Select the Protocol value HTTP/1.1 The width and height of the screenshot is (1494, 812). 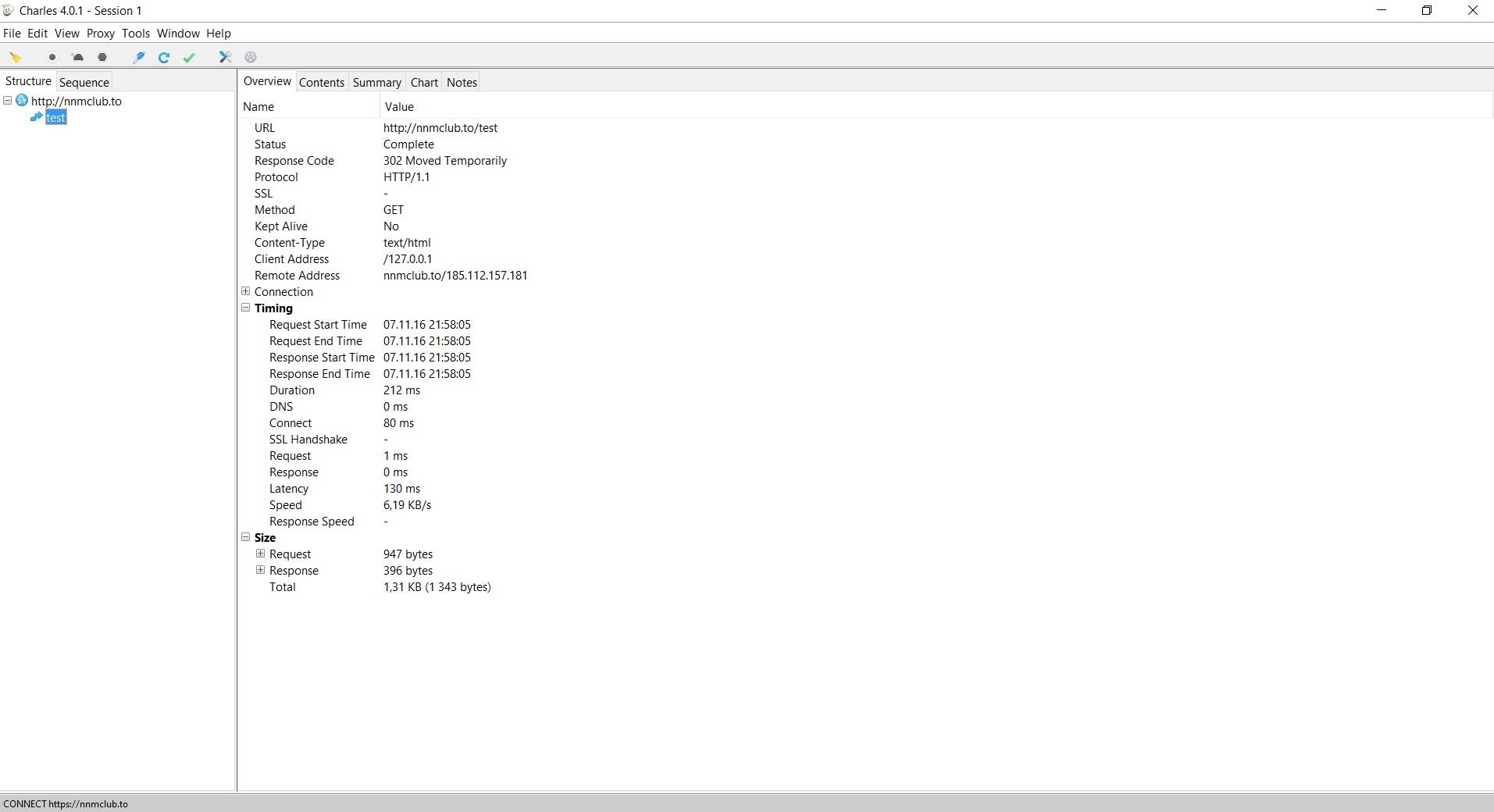tap(407, 176)
